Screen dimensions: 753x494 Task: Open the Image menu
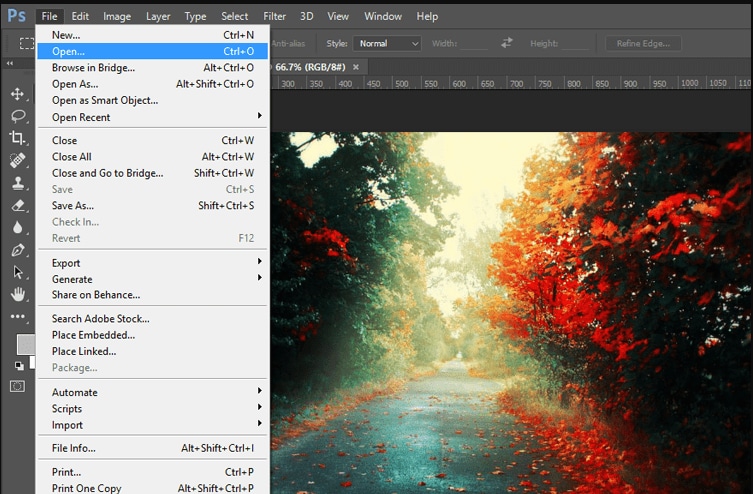pos(117,16)
